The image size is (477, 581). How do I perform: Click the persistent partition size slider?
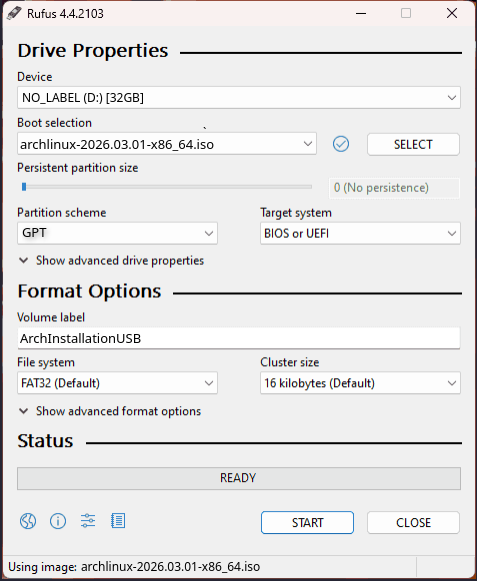click(166, 187)
